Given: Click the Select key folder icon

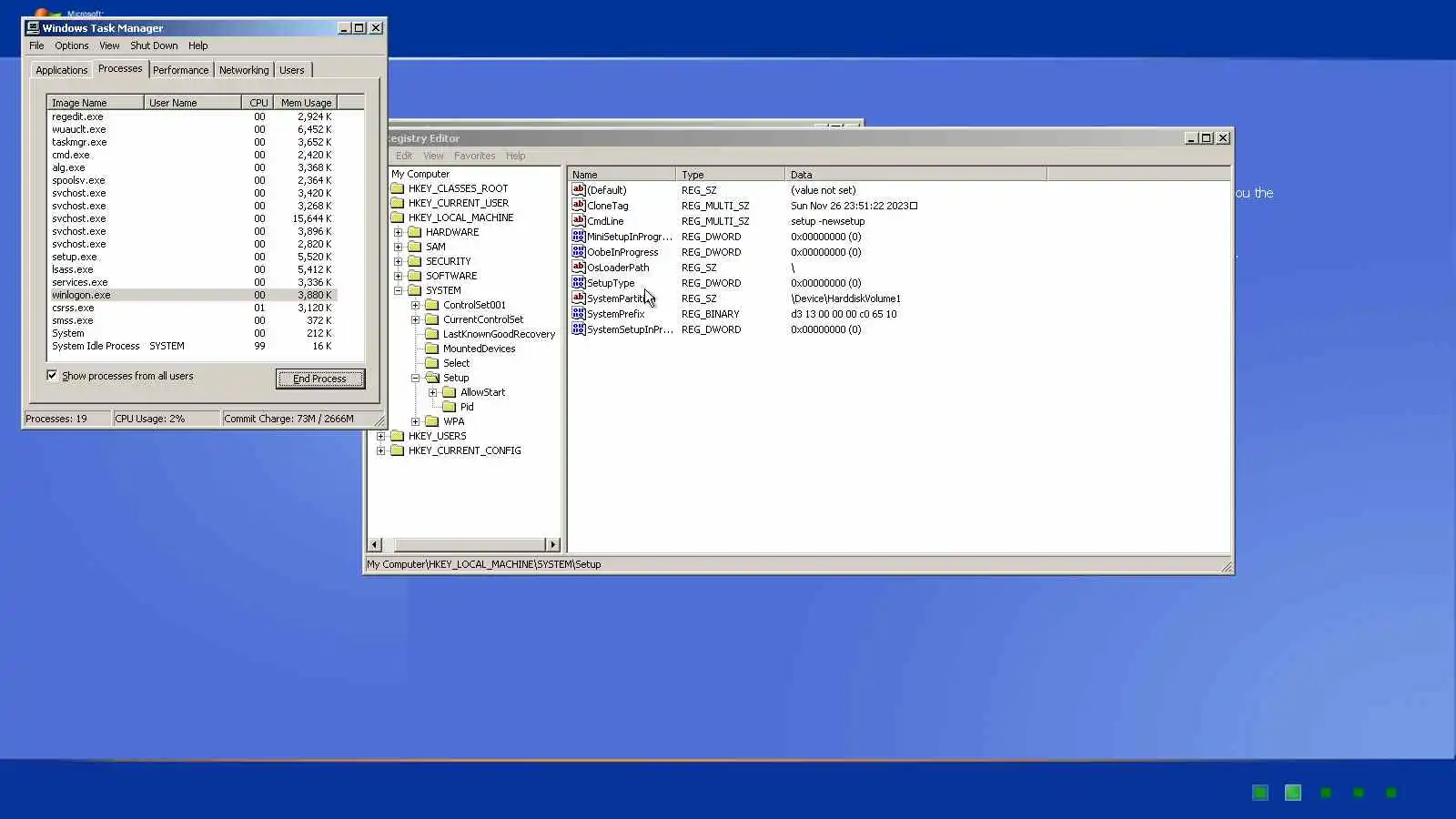Looking at the screenshot, I should point(432,363).
